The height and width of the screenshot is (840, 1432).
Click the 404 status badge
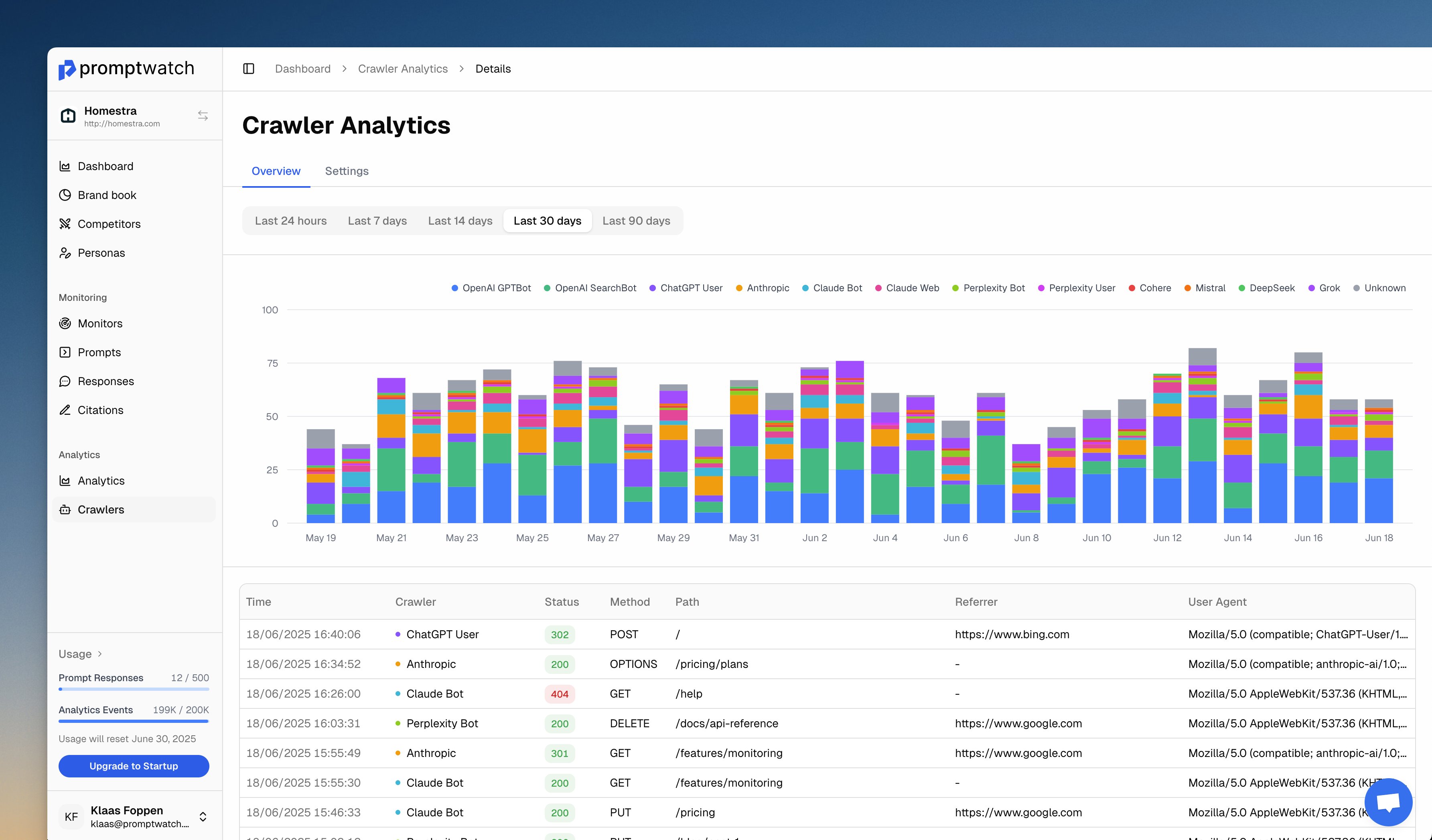point(560,694)
